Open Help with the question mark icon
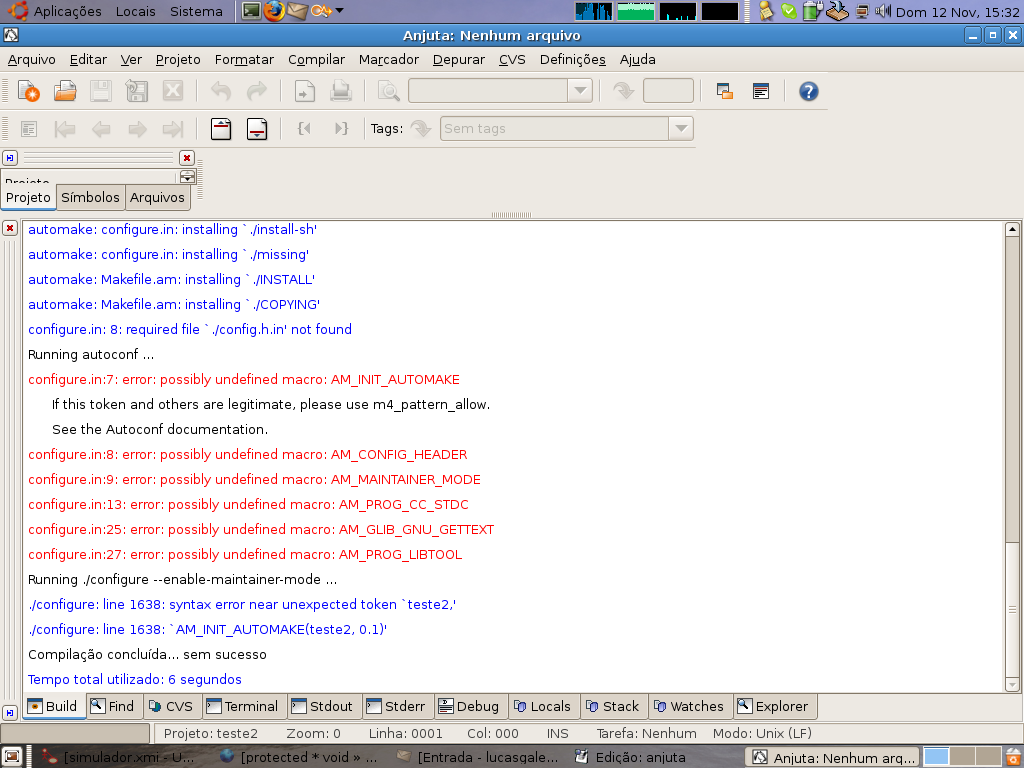The width and height of the screenshot is (1024, 768). pos(808,91)
